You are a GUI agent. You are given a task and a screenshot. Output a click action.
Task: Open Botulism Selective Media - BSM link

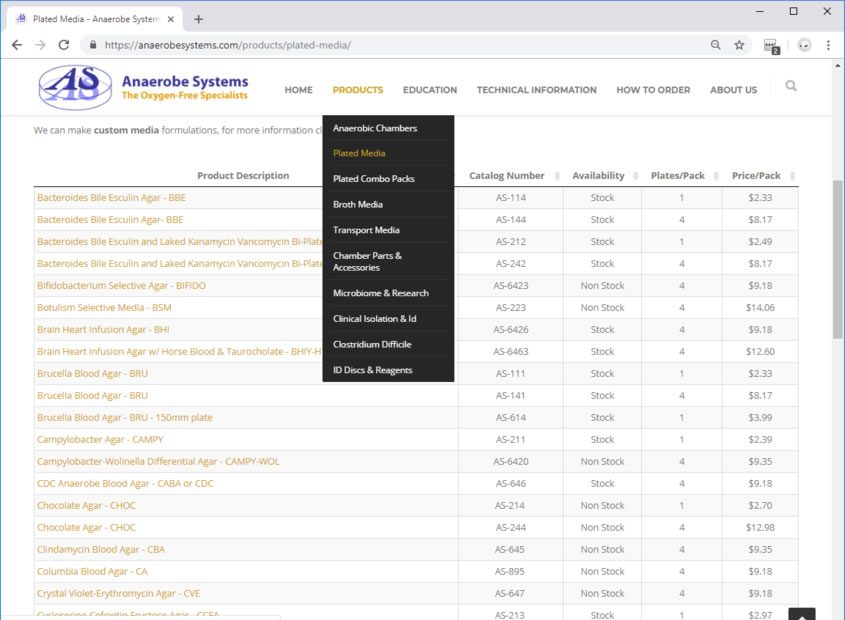(x=104, y=308)
